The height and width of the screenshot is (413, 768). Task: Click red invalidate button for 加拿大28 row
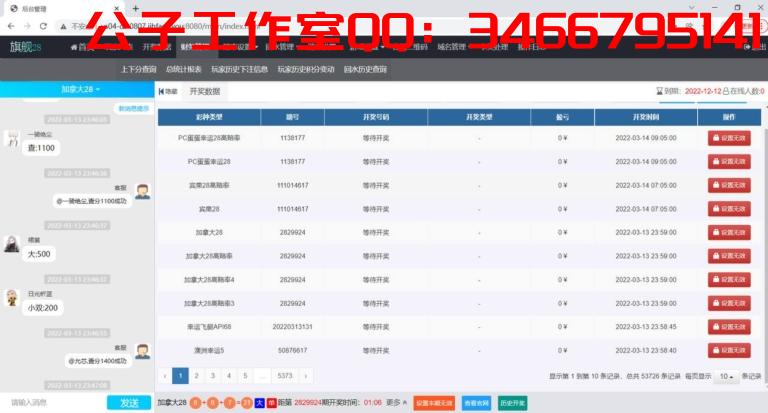729,232
